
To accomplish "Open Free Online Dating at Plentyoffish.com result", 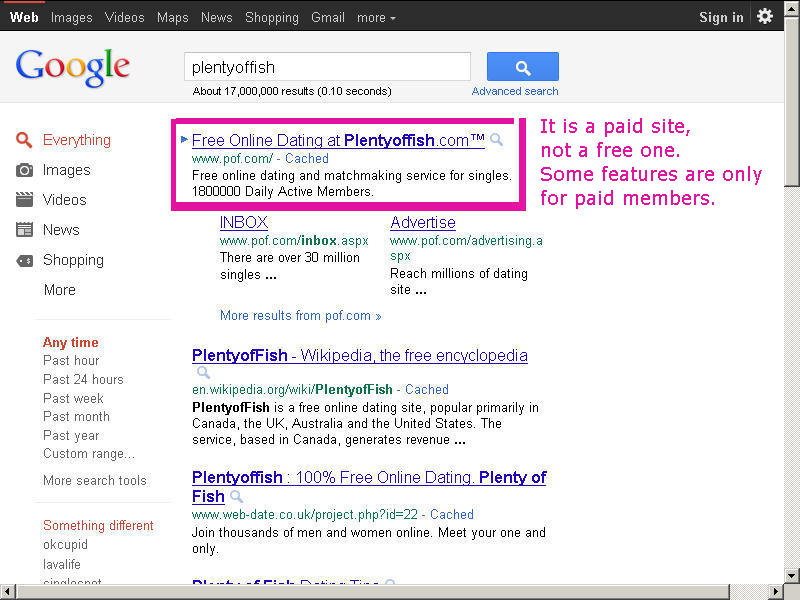I will click(x=338, y=140).
